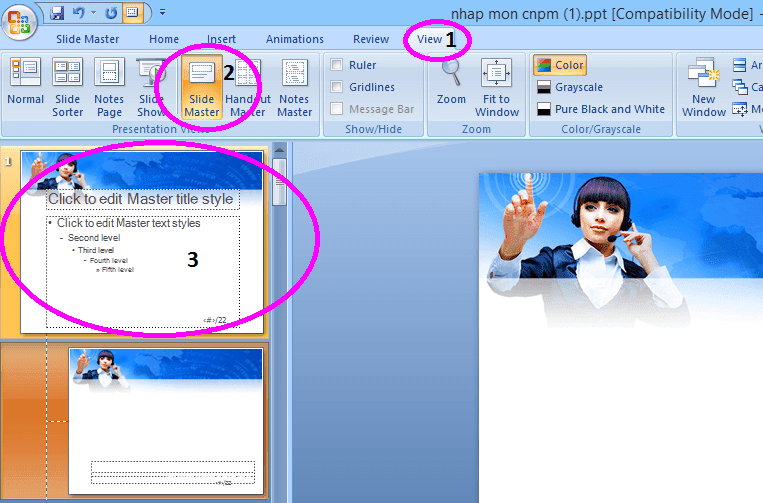Image resolution: width=763 pixels, height=503 pixels.
Task: Enable the Ruler checkbox
Action: 336,65
